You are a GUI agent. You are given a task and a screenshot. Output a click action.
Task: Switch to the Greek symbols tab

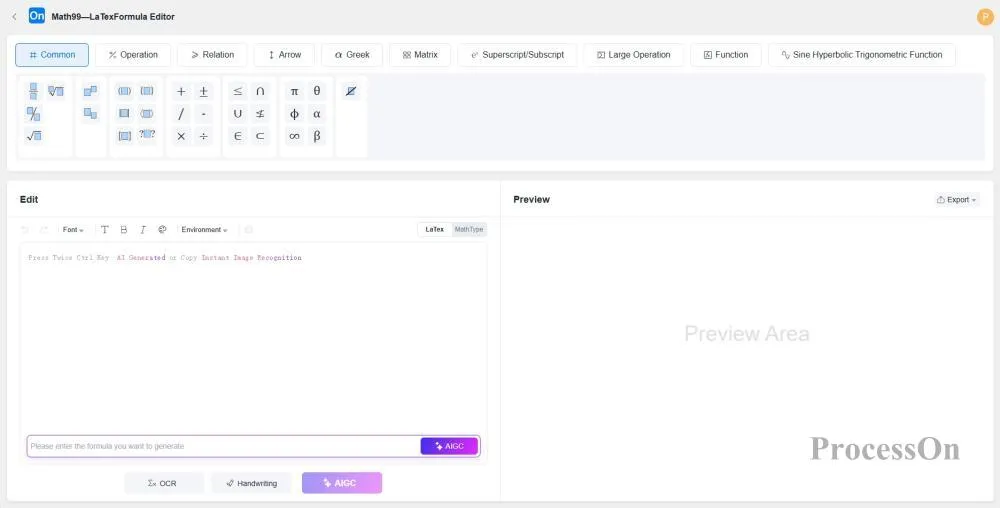tap(352, 55)
